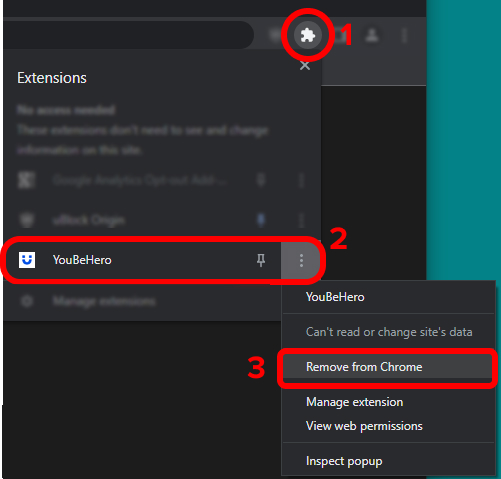Open uBlock Origin more actions menu
501x479 pixels.
tap(301, 220)
